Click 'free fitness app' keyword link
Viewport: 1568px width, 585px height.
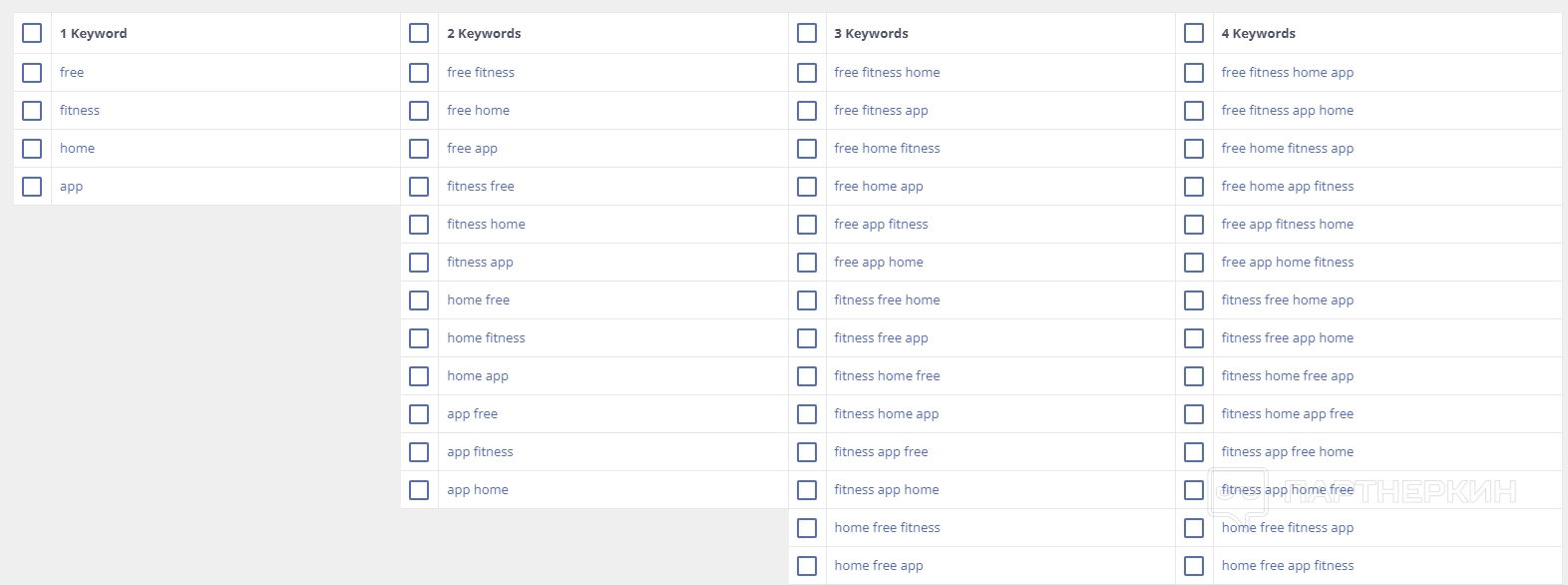click(881, 111)
